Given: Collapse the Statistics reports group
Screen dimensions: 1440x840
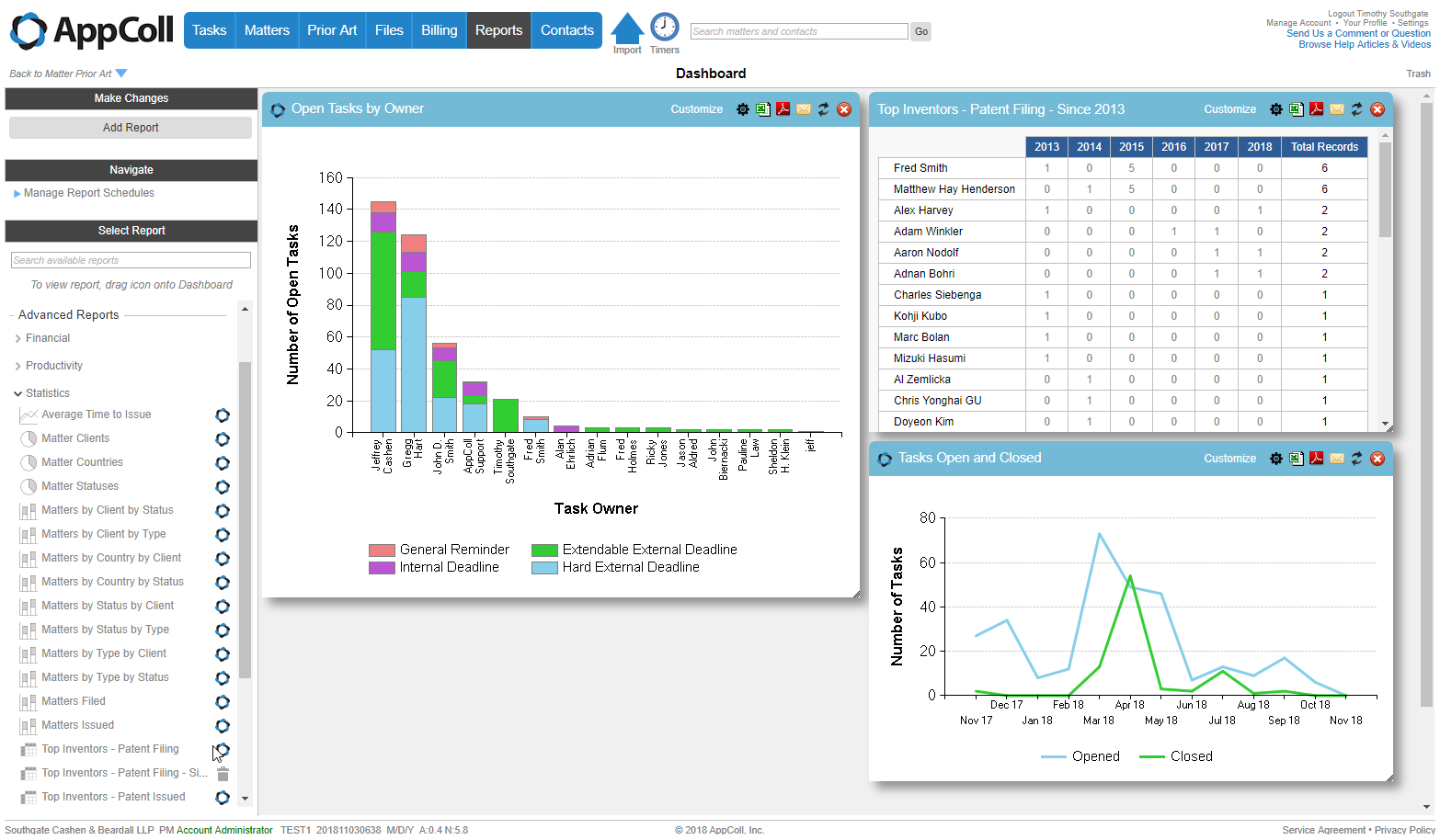Looking at the screenshot, I should [x=18, y=394].
